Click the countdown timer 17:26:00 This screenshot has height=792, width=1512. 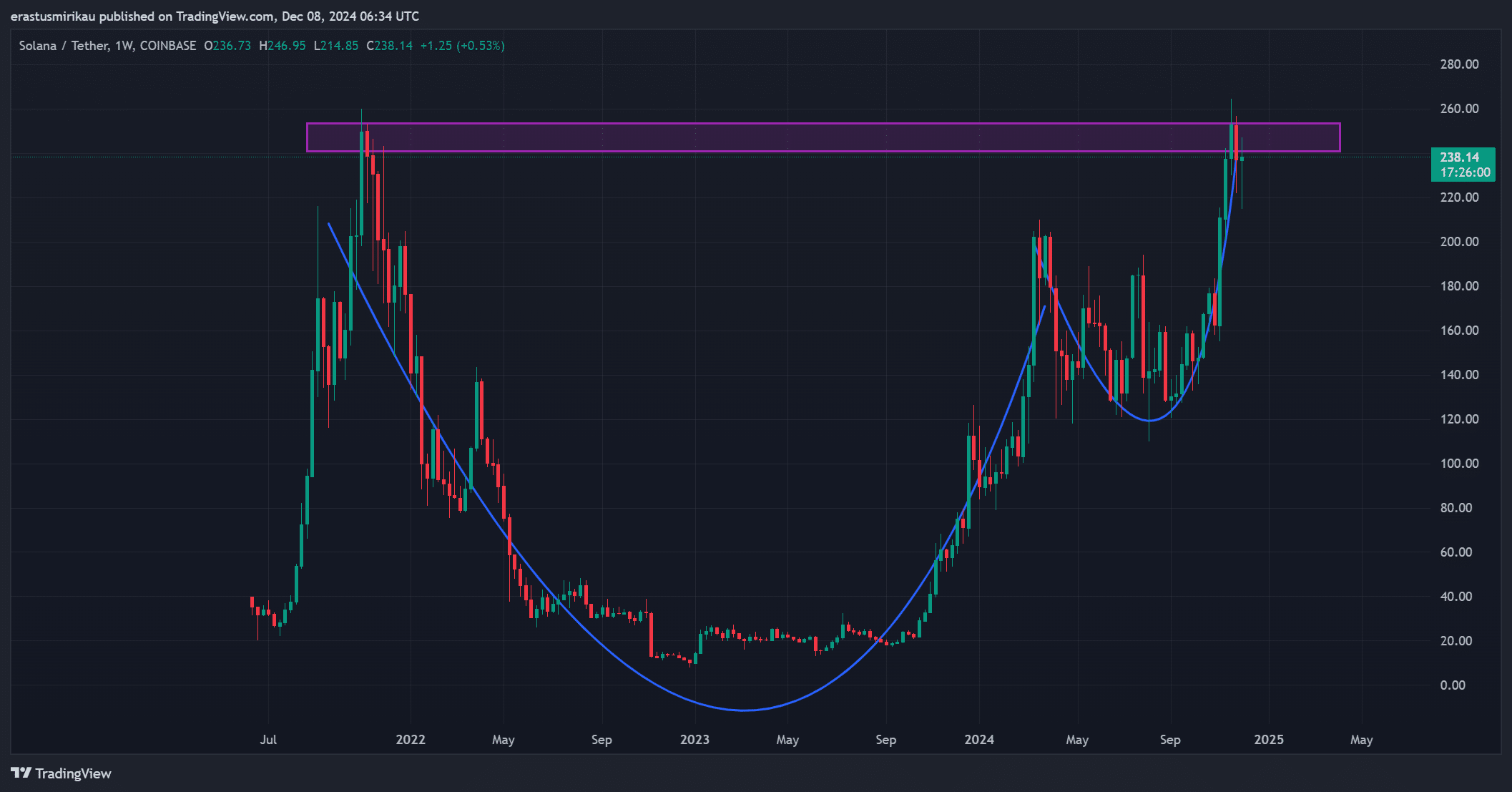pyautogui.click(x=1465, y=172)
